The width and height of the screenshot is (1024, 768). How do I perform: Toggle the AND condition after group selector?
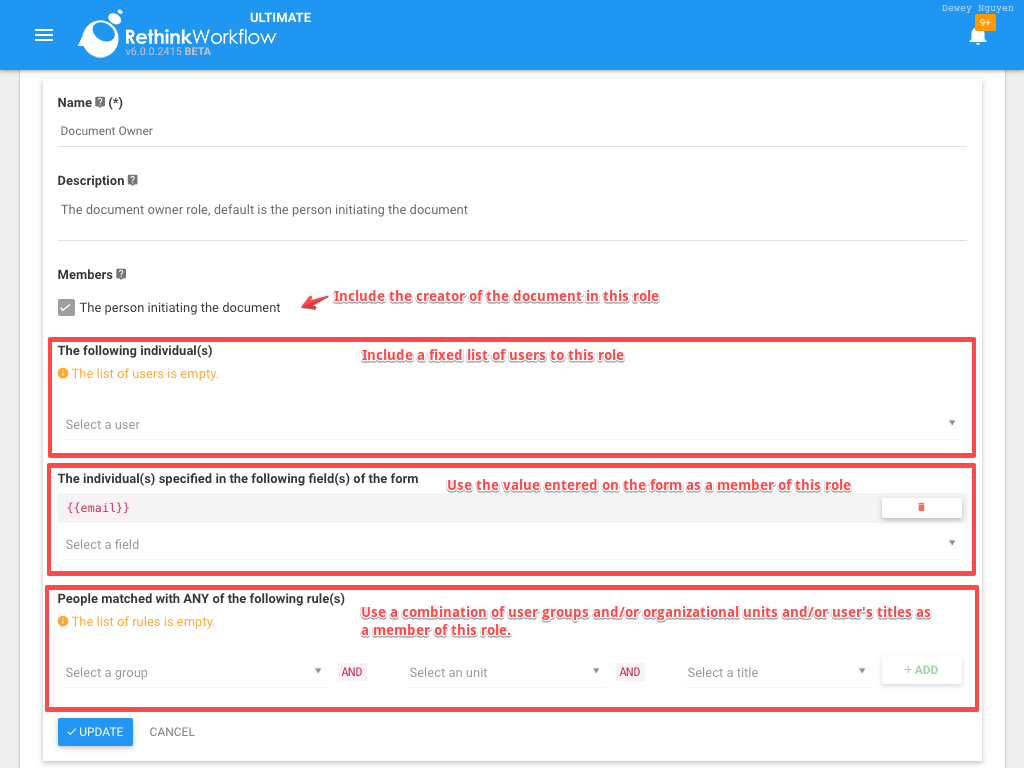351,672
